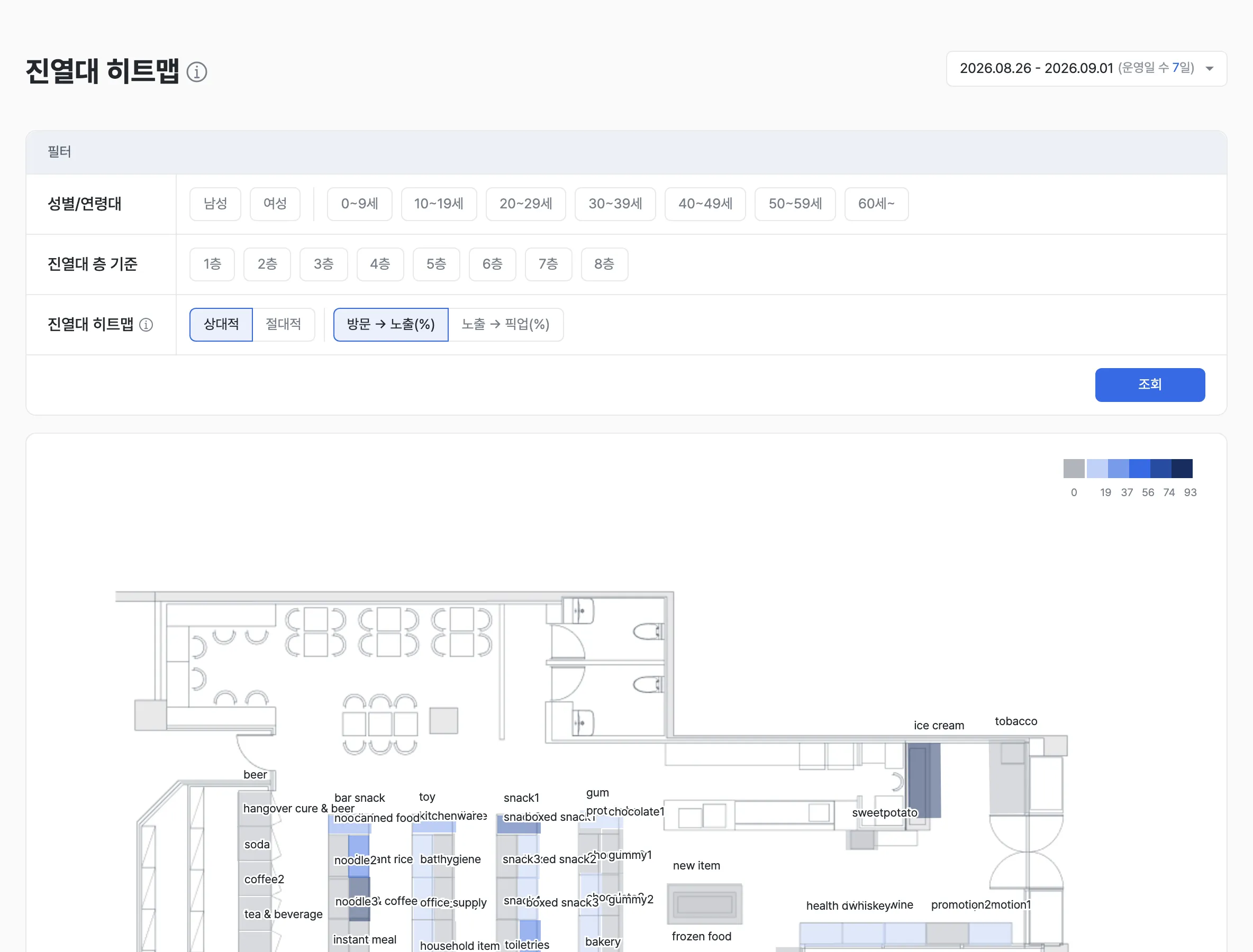Click the gray legend swatch for 0
Screen dimensions: 1253x952
1074,469
